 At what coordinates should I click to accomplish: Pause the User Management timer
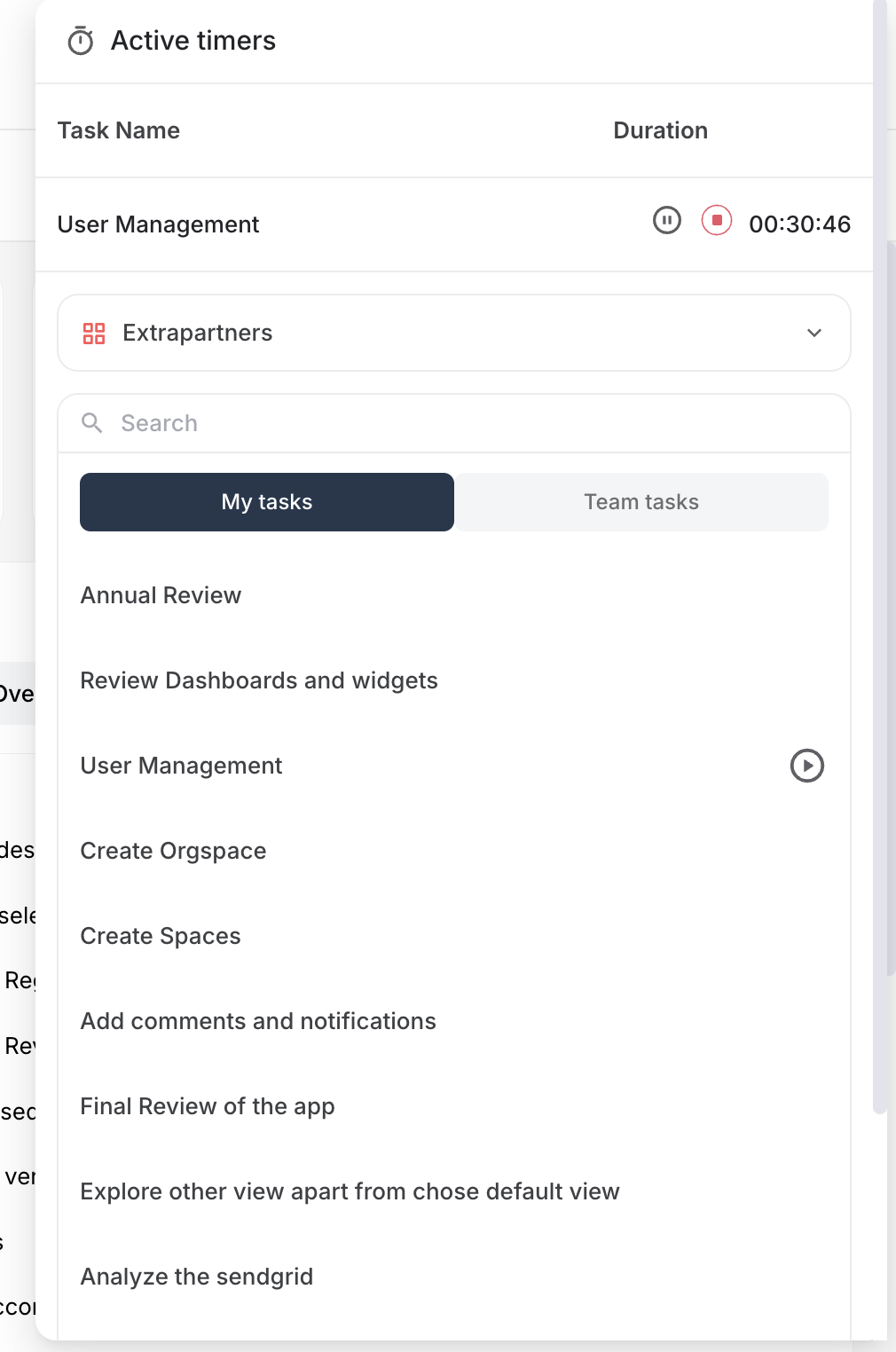(x=666, y=220)
